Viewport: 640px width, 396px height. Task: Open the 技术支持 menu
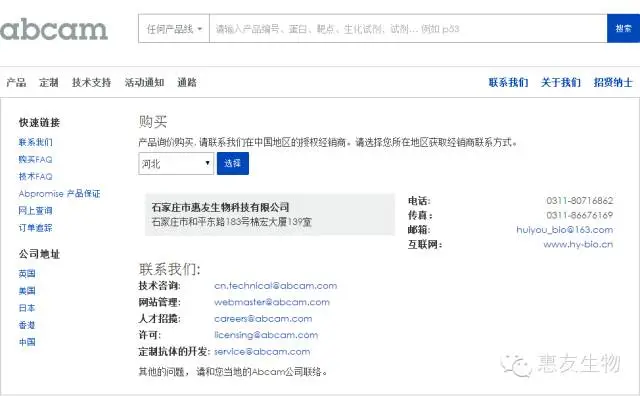click(91, 82)
